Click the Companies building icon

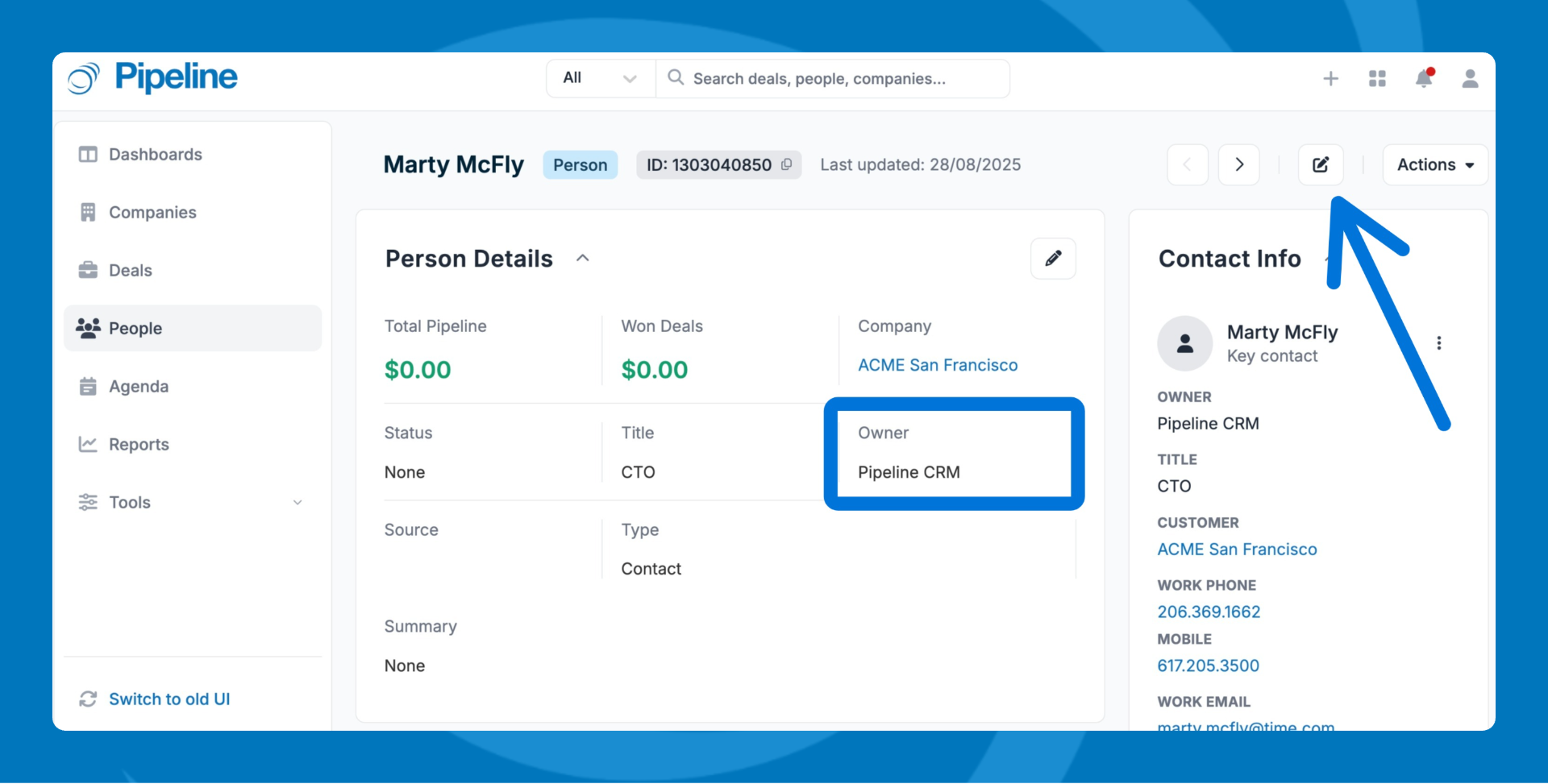88,212
